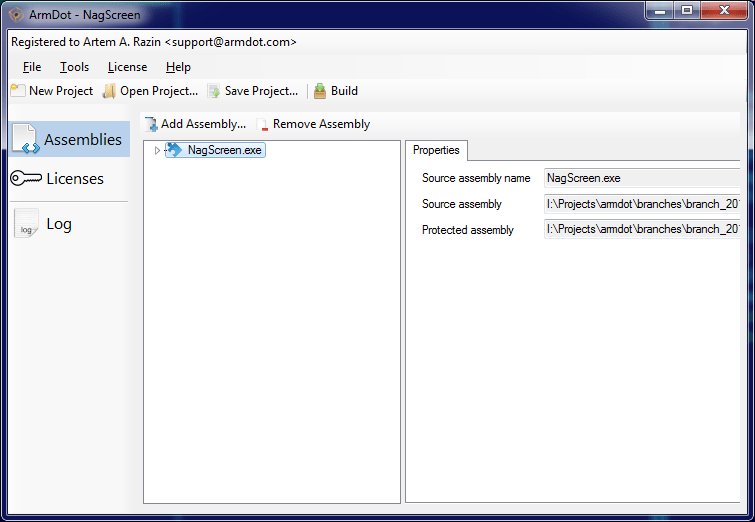Start a build with the Build icon
The image size is (755, 522).
tap(320, 91)
